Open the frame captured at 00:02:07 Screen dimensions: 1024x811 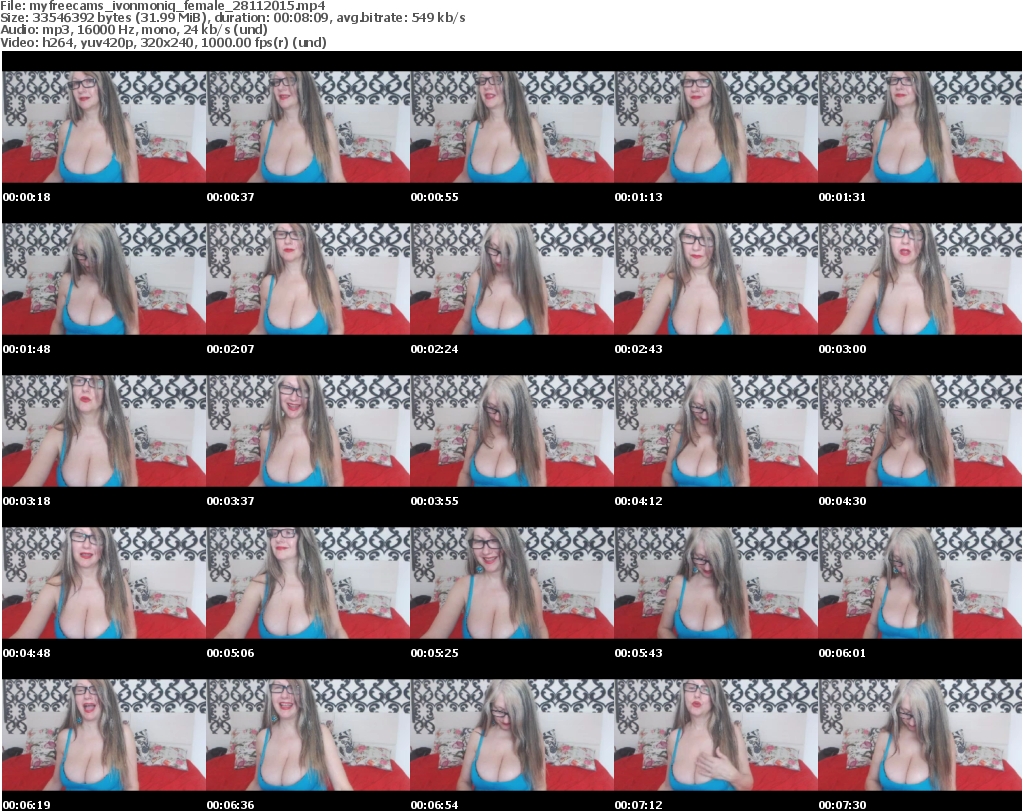(x=308, y=279)
